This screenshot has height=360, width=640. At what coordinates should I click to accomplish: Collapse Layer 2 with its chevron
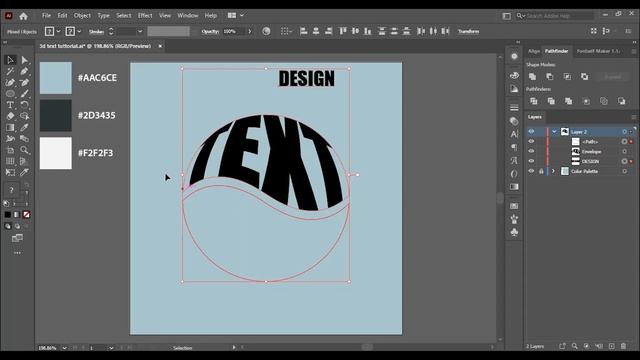(x=554, y=131)
